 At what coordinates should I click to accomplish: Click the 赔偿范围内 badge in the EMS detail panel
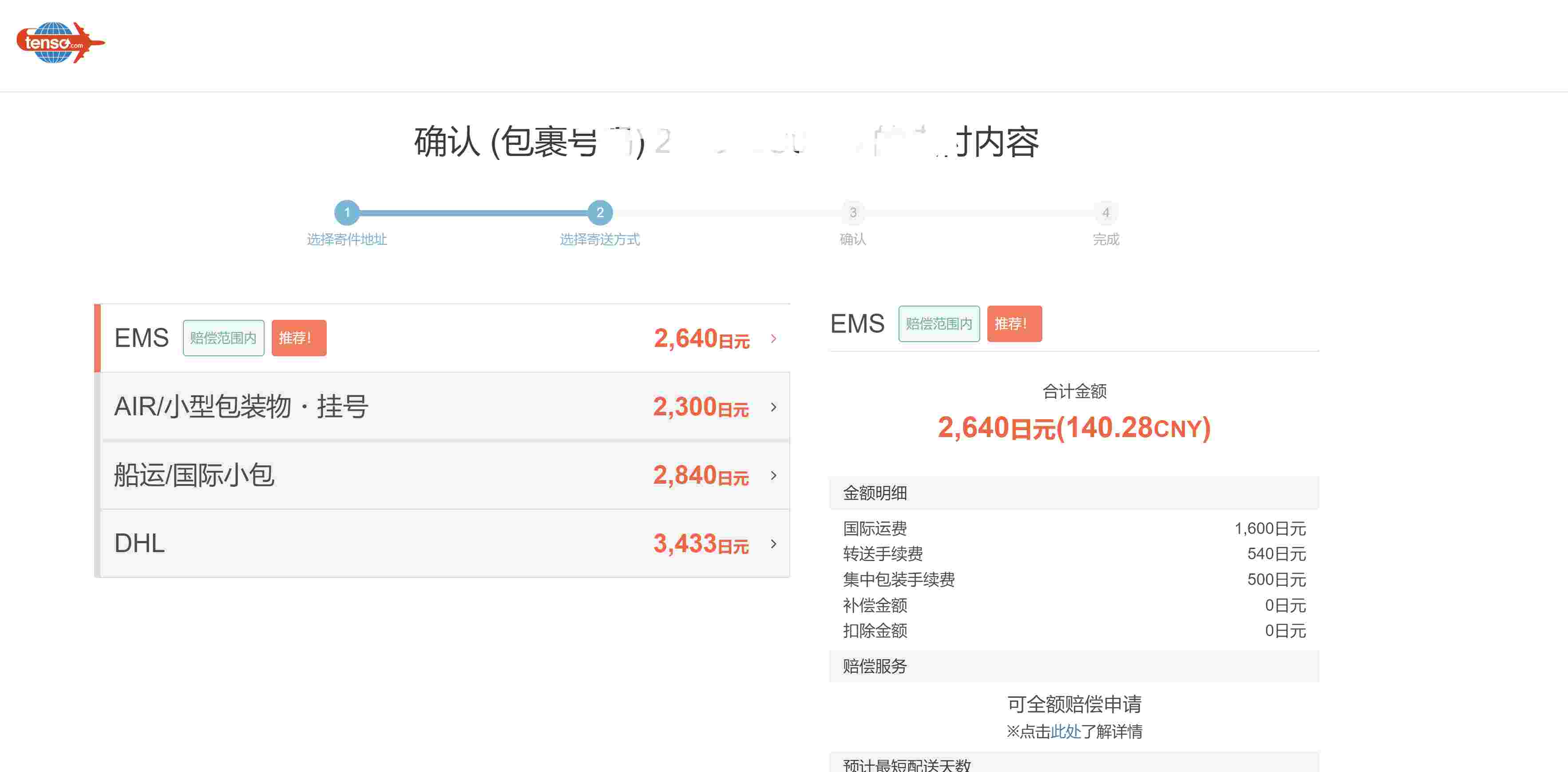pyautogui.click(x=939, y=324)
